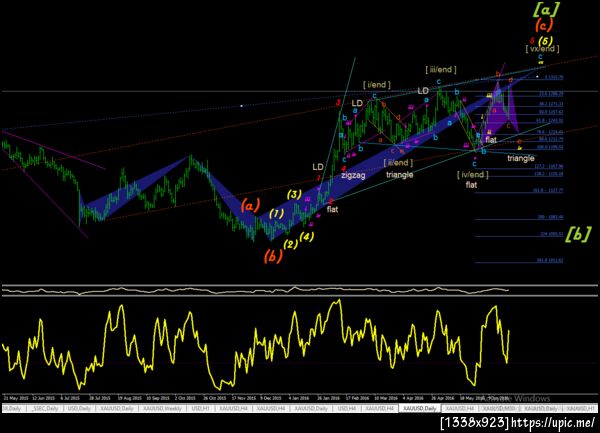The height and width of the screenshot is (433, 600).
Task: Click the 4 Apr 2016 date label
Action: point(413,398)
